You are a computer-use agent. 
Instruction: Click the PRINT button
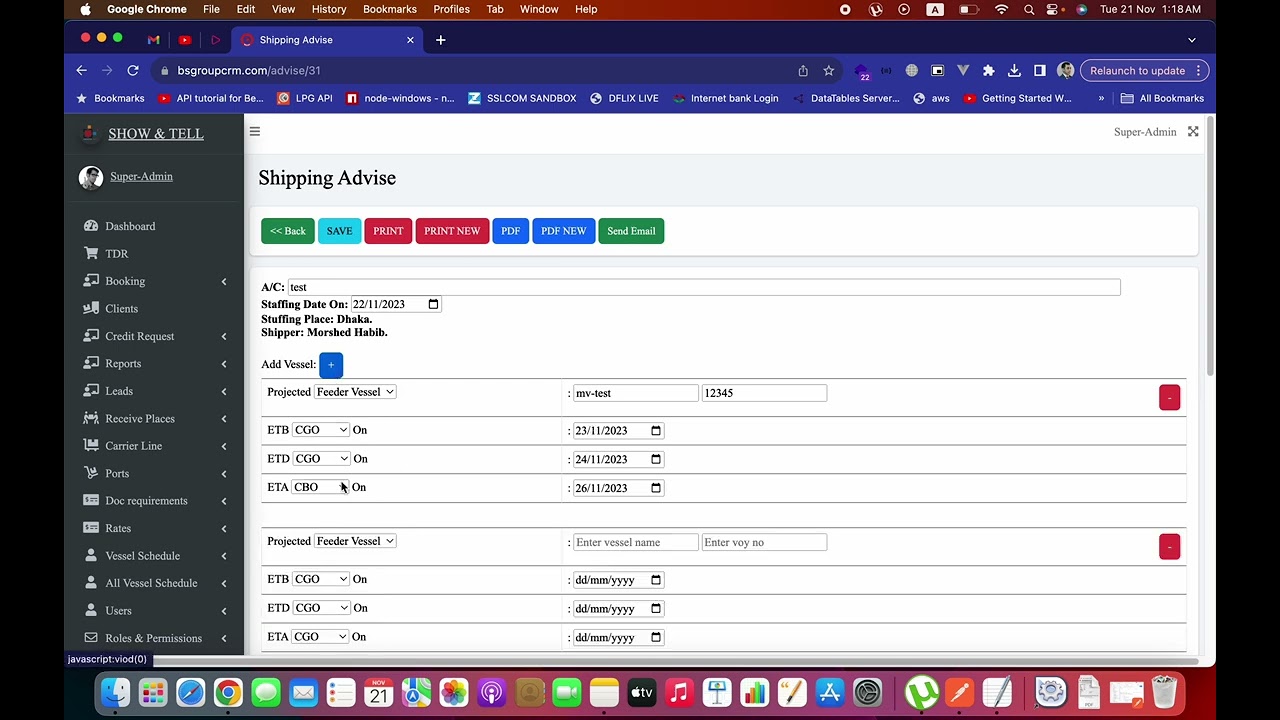pyautogui.click(x=388, y=231)
